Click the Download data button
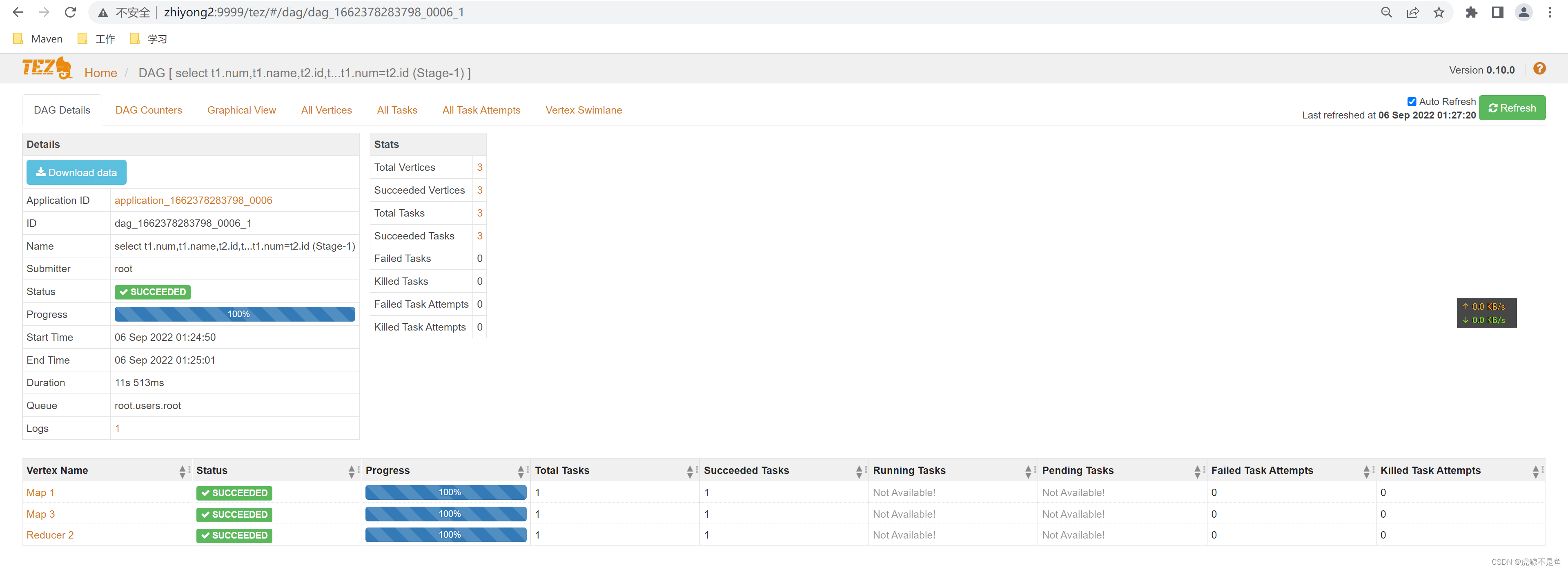 (x=76, y=172)
